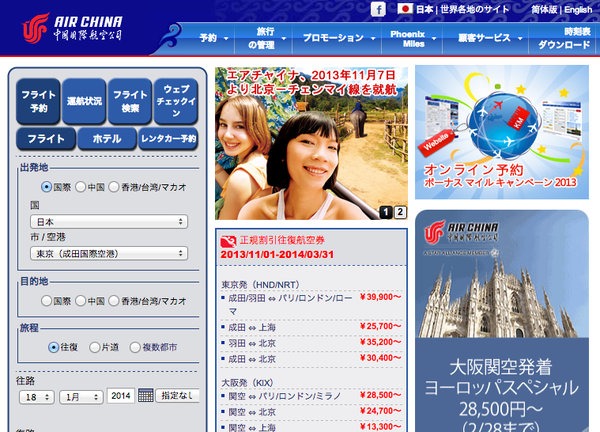
Task: Expand the 予約 navigation menu
Action: click(213, 38)
